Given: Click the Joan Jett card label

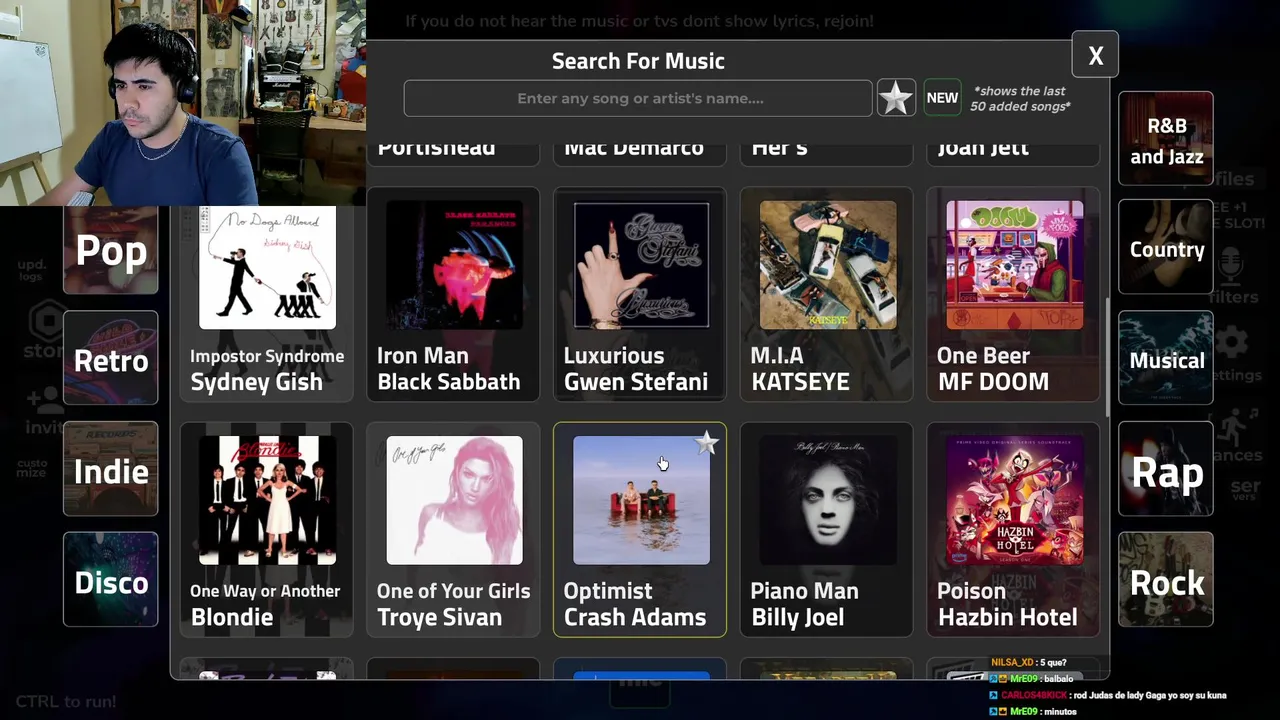Looking at the screenshot, I should click(x=983, y=148).
